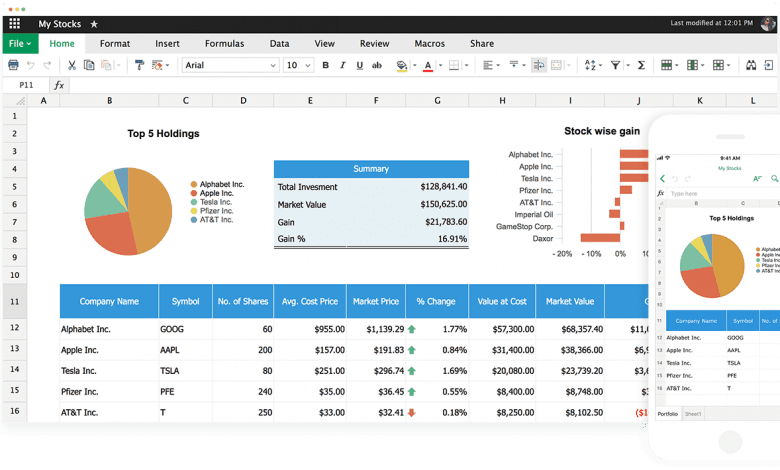
Task: Click the user profile avatar
Action: point(769,23)
